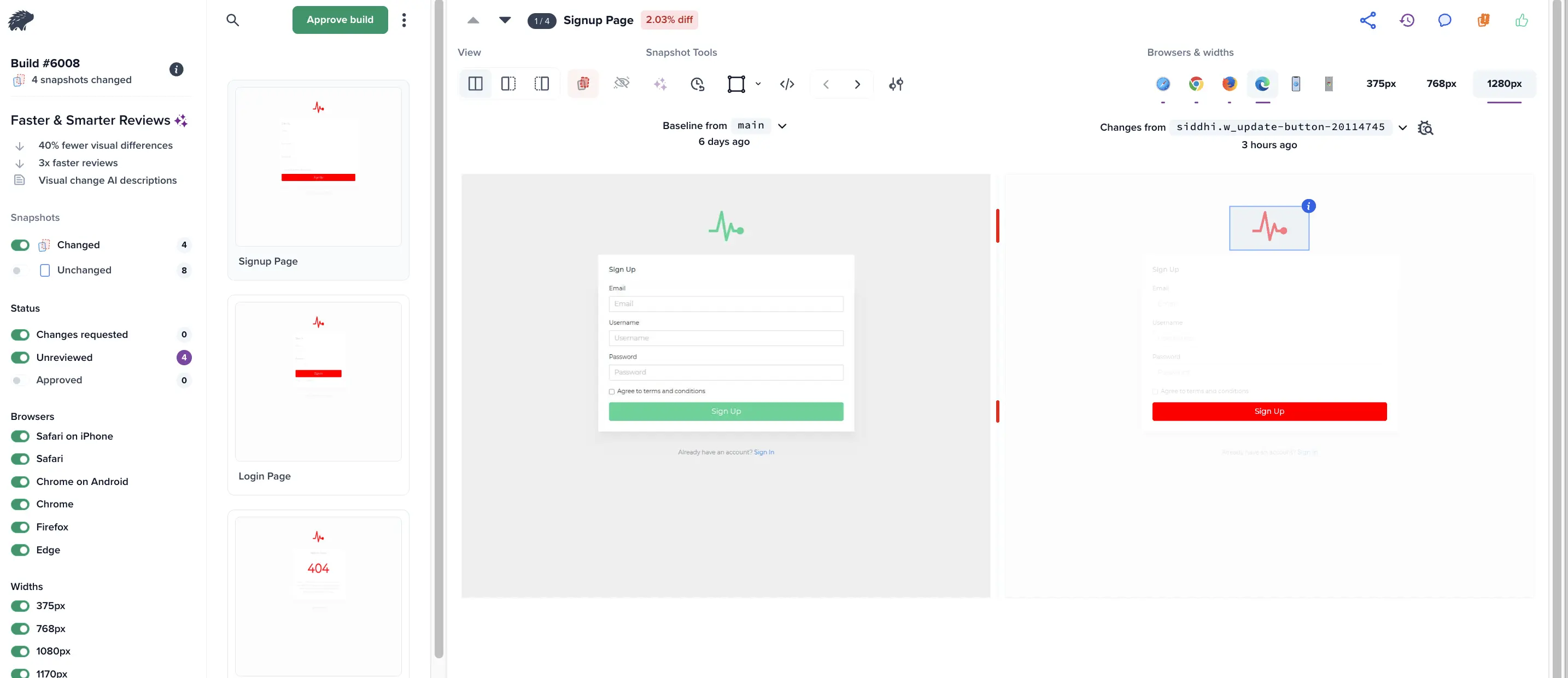Disable the Safari on iPhone browser toggle

coord(20,436)
